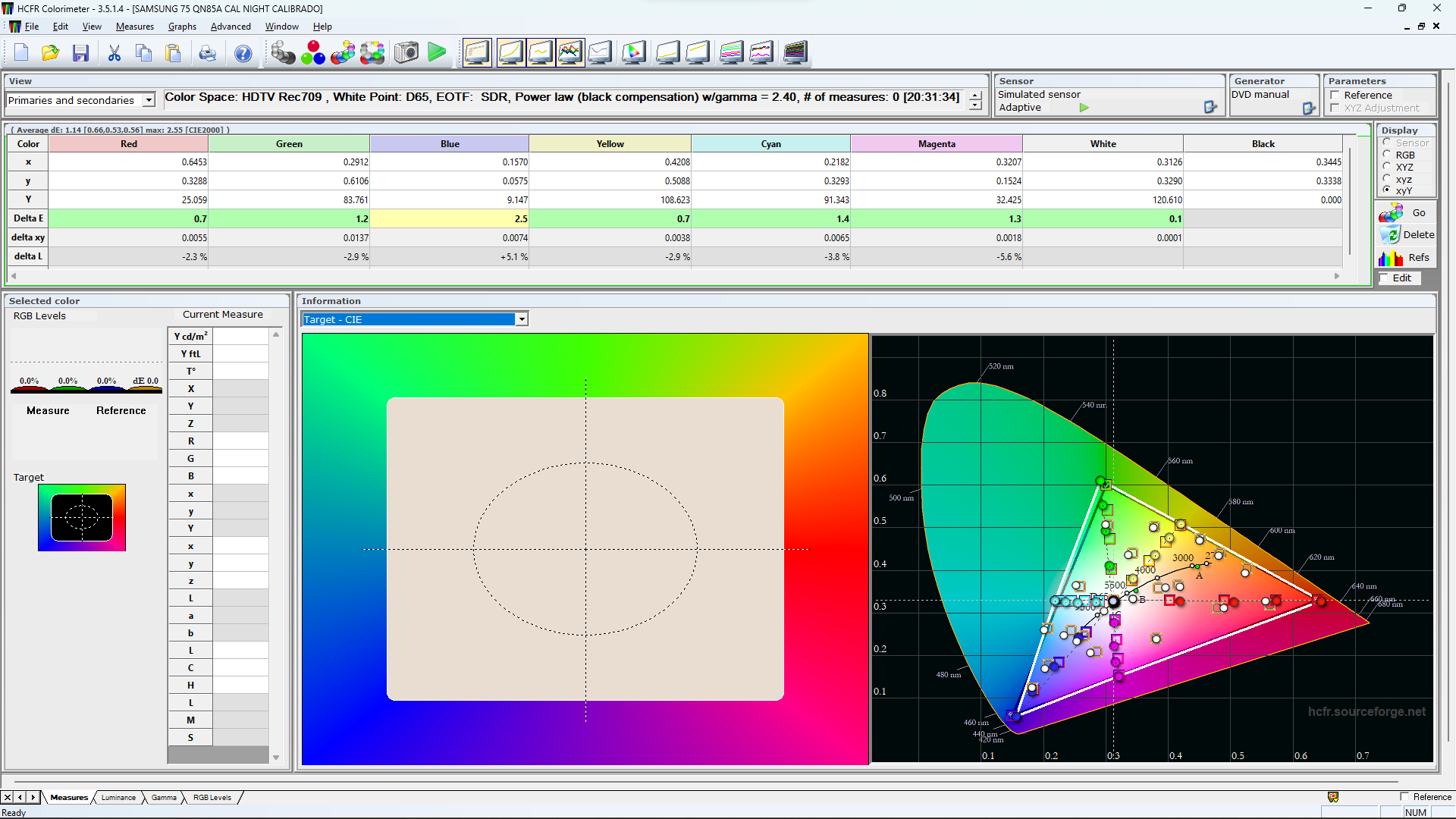The image size is (1456, 819).
Task: Click the blue help question mark icon
Action: [x=243, y=53]
